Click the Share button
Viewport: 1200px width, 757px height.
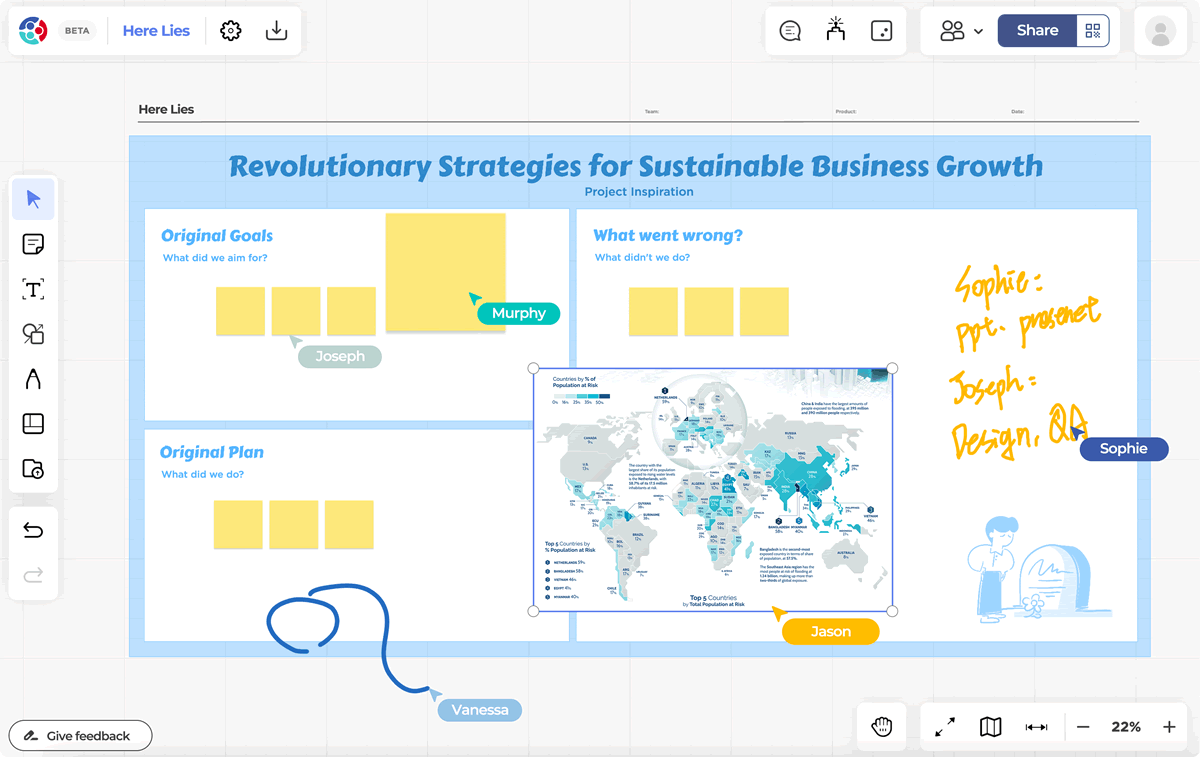(x=1037, y=31)
